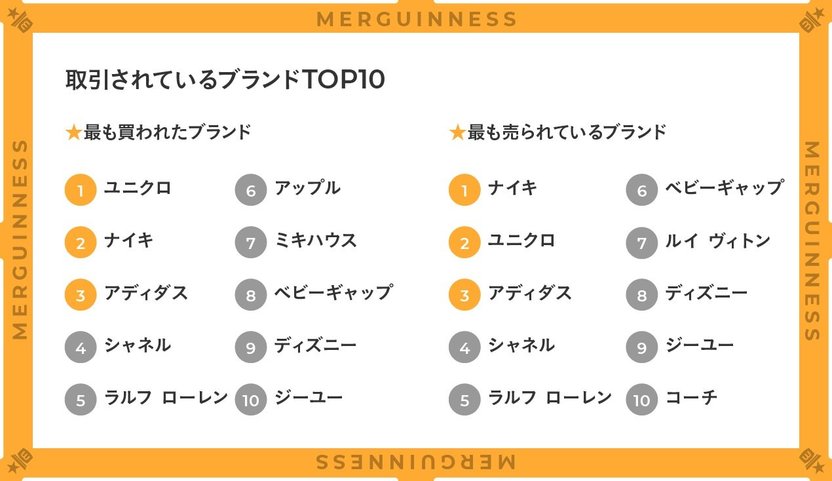The height and width of the screenshot is (481, 832).
Task: Select the left ベビーギャップ entry at rank 8
Action: [334, 293]
